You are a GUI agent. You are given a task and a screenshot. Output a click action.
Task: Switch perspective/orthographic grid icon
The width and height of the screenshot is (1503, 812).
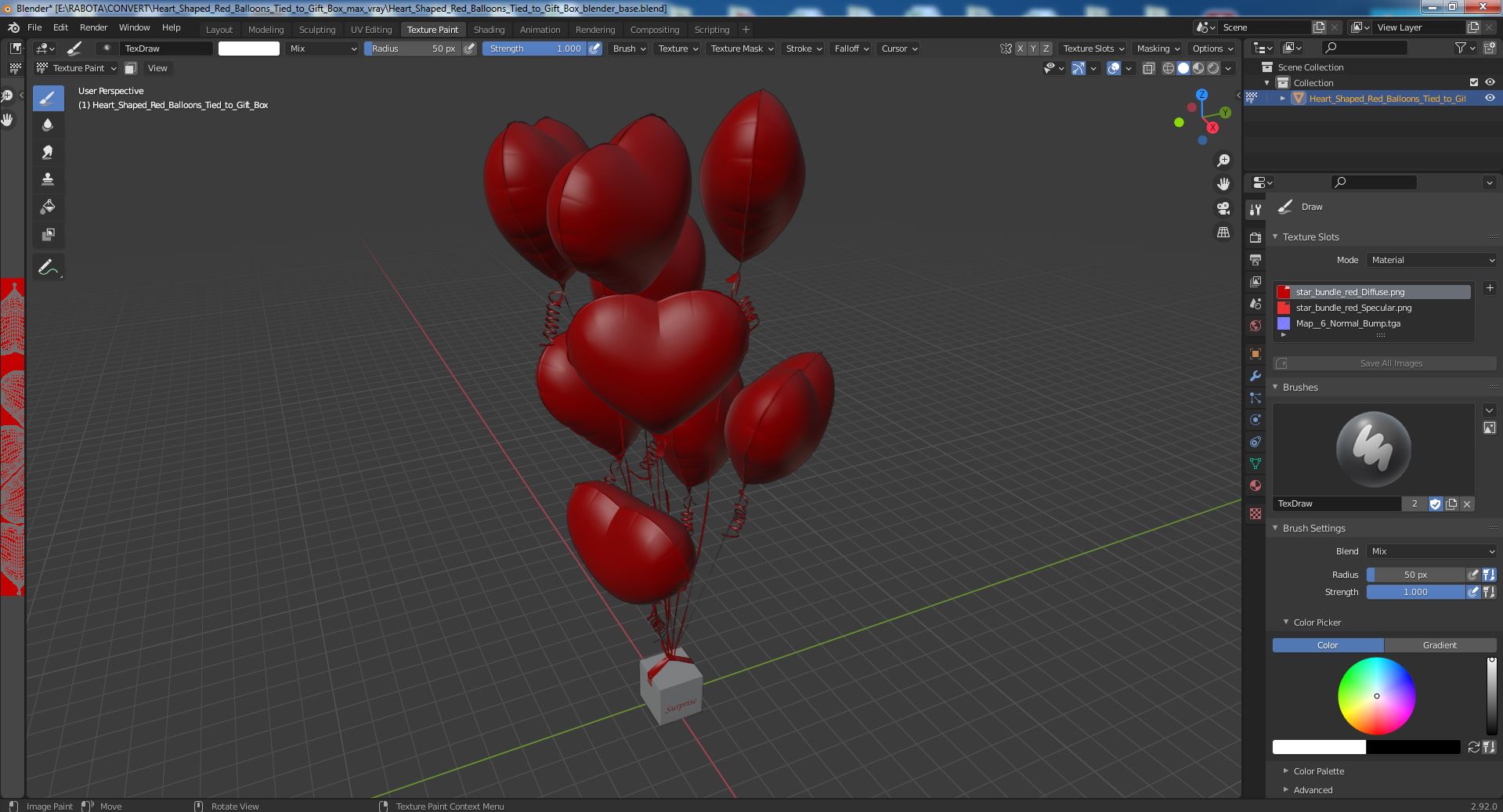[1223, 233]
